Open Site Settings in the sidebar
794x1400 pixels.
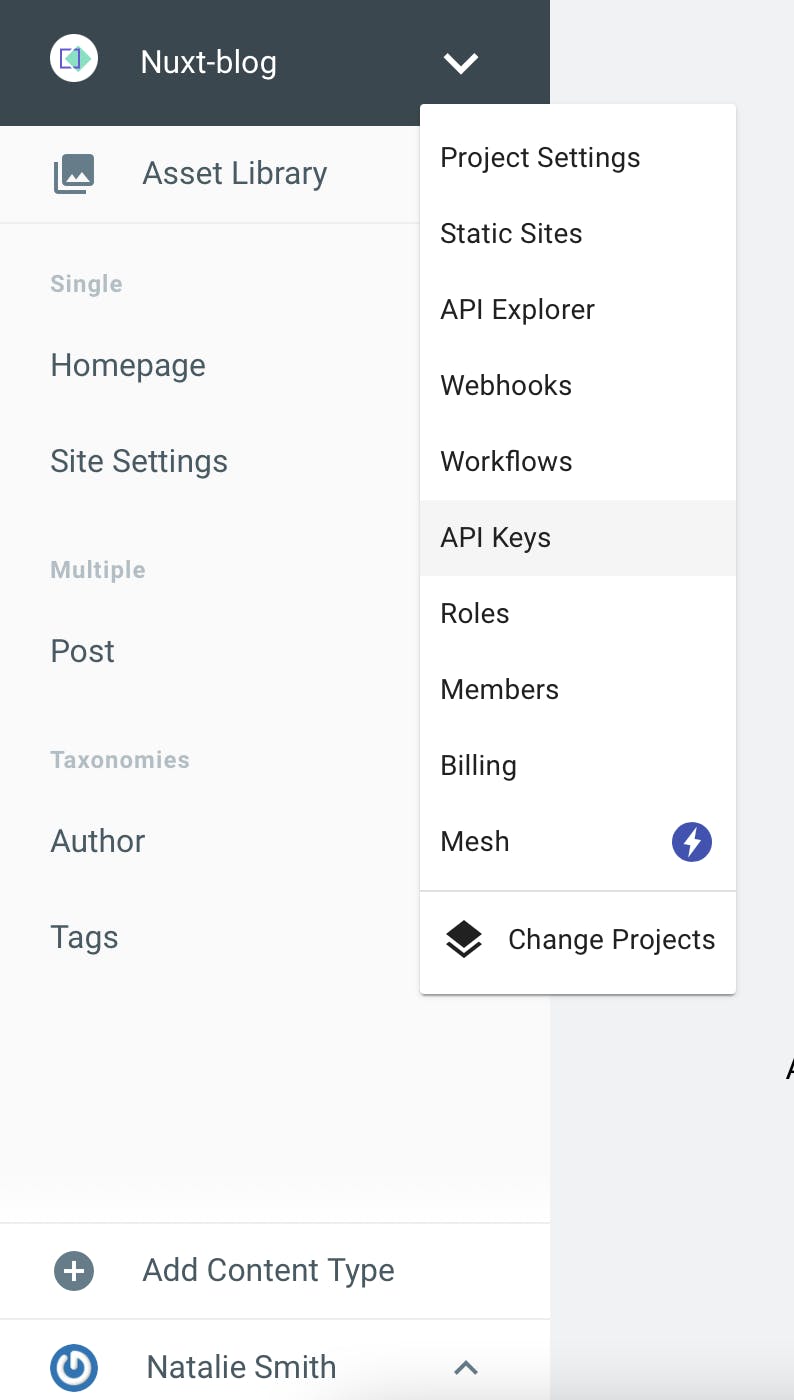click(x=139, y=462)
